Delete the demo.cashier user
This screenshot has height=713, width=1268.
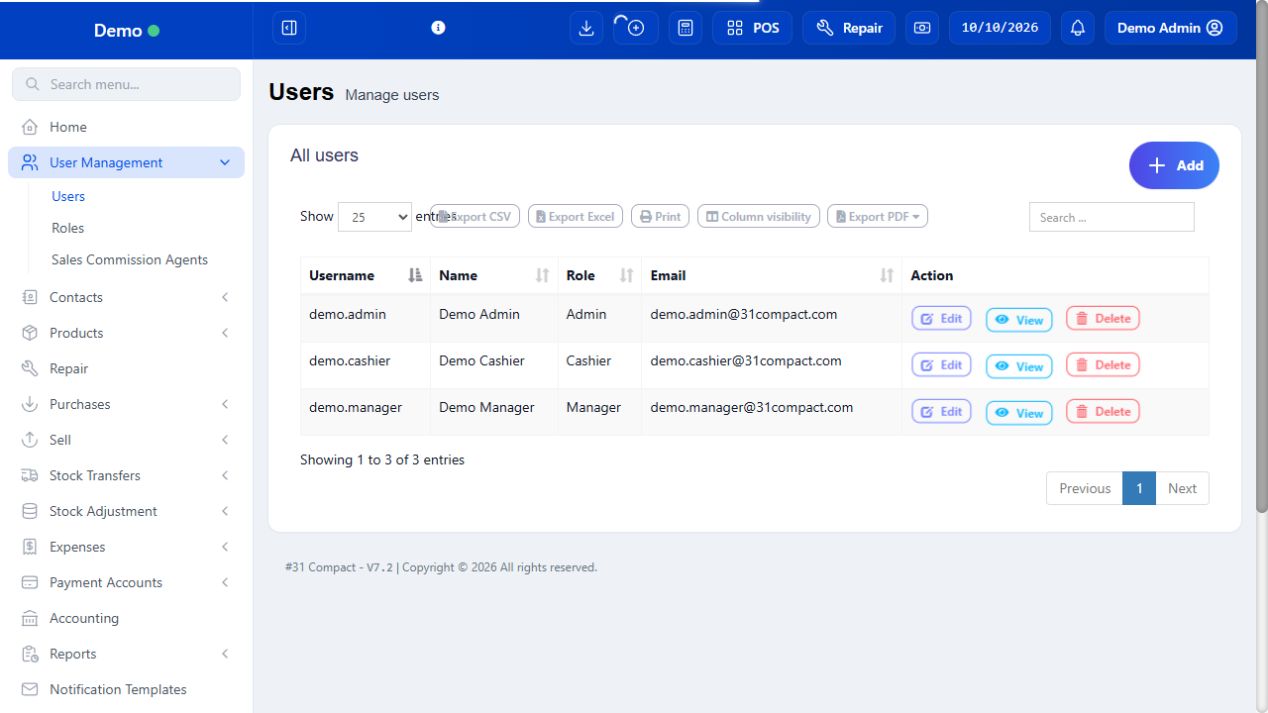pyautogui.click(x=1103, y=365)
